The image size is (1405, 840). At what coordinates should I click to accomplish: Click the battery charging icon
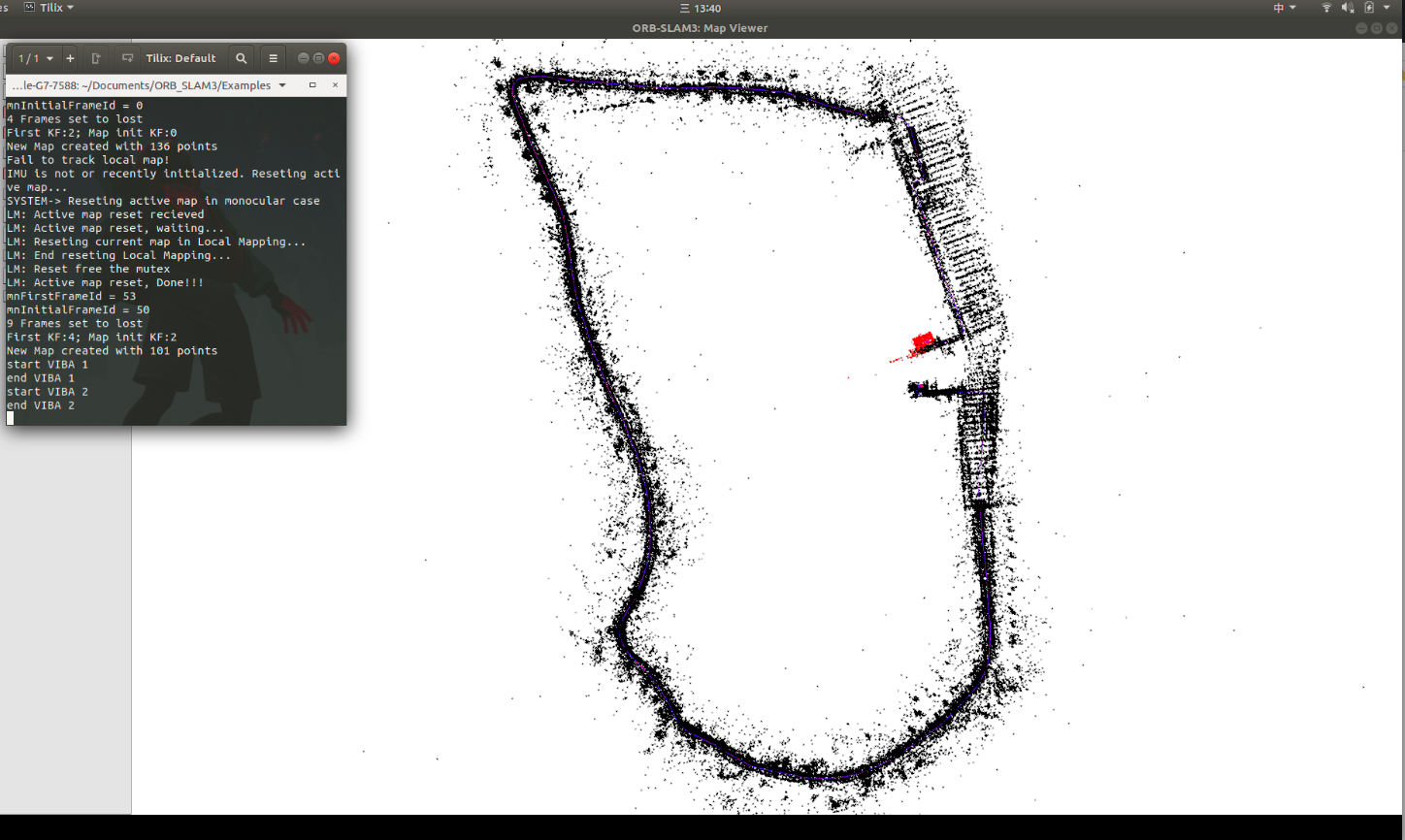click(x=1369, y=8)
